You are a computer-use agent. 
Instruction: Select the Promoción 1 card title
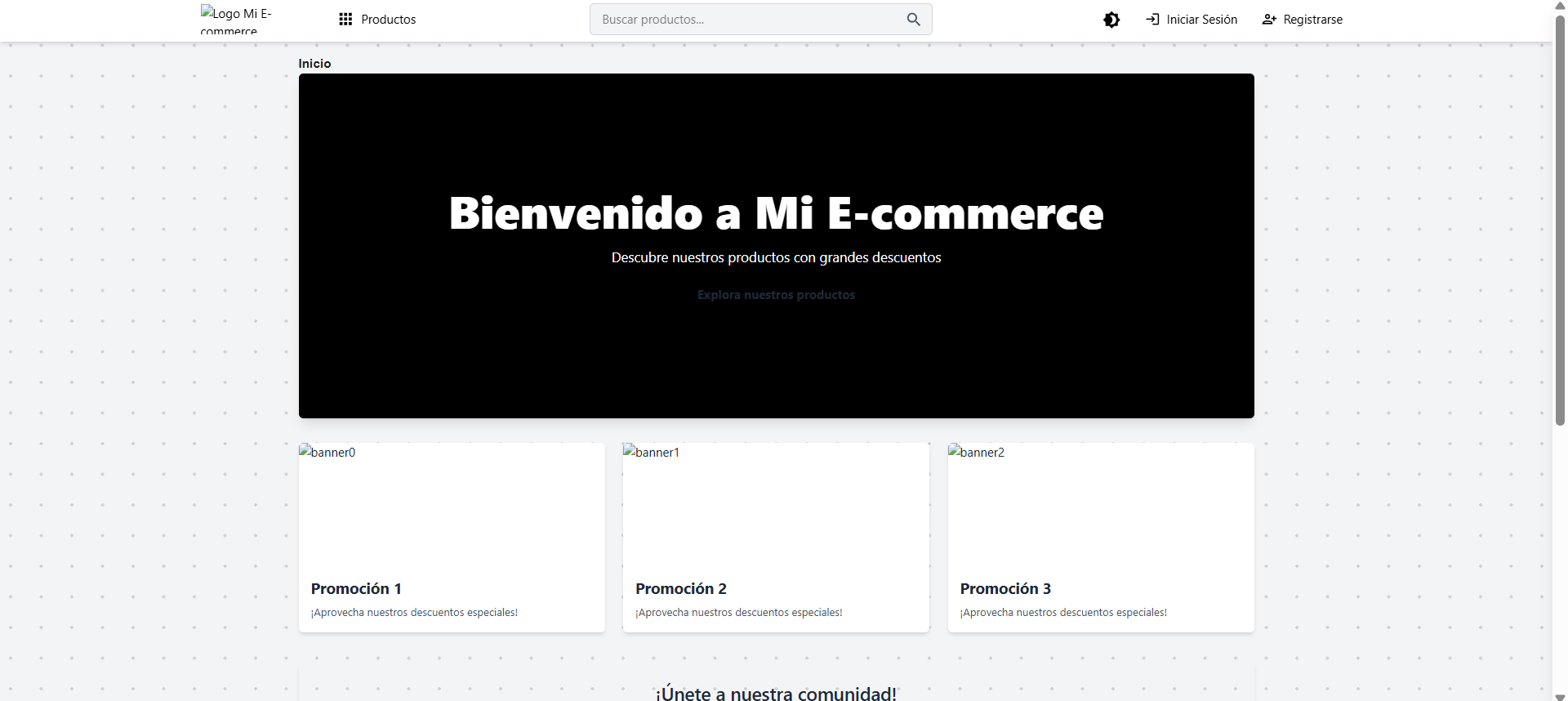click(356, 589)
